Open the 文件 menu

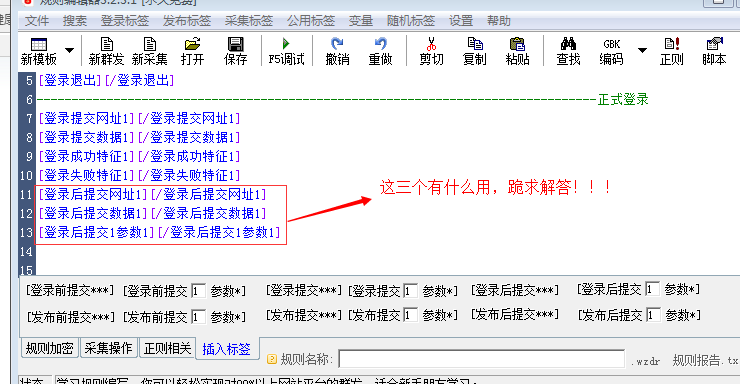[x=37, y=21]
